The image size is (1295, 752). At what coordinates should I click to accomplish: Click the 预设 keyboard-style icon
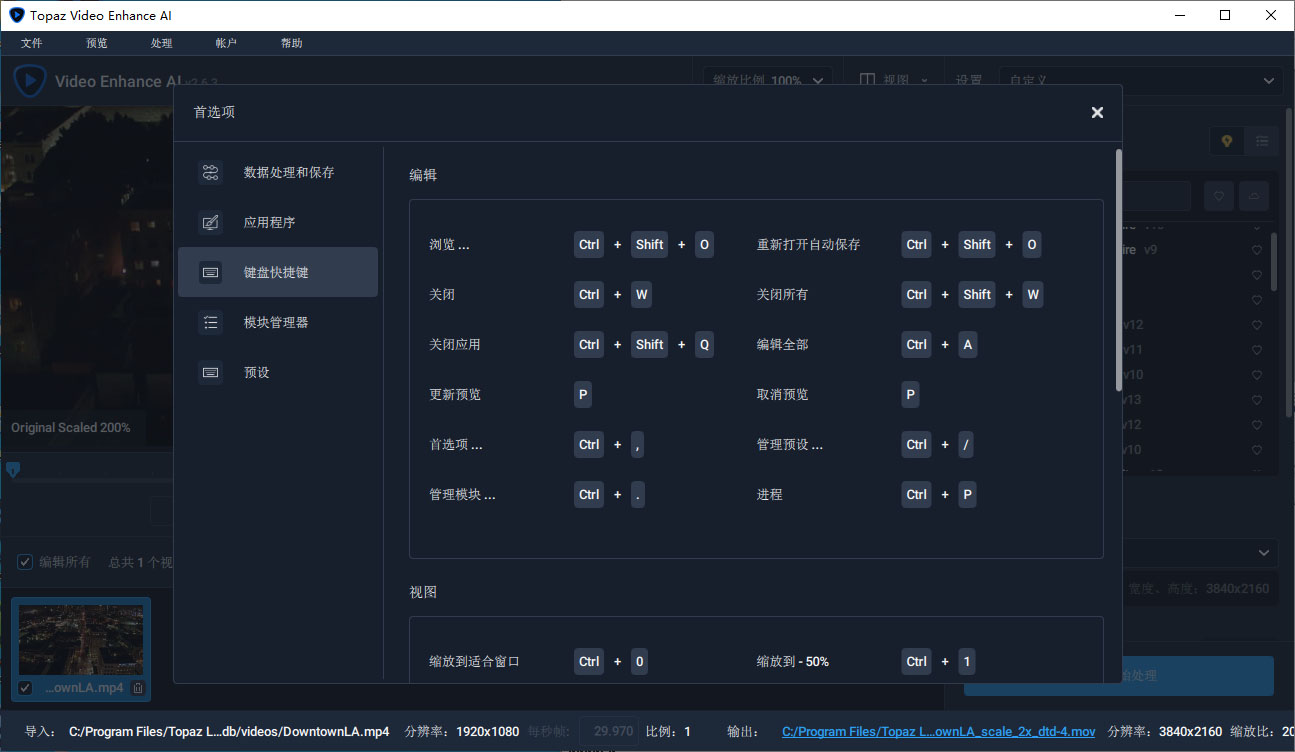tap(210, 373)
